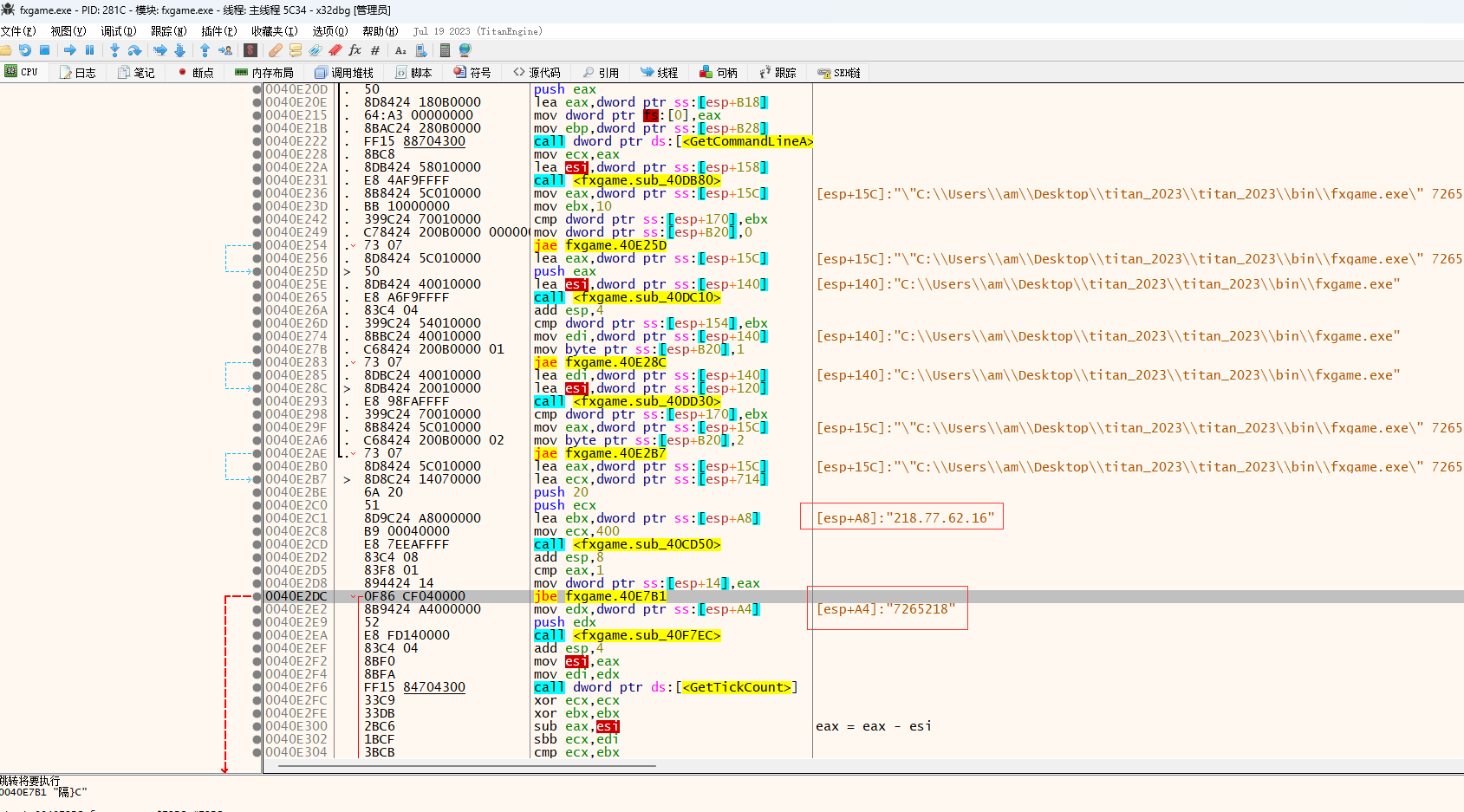Image resolution: width=1464 pixels, height=812 pixels.
Task: Open the Scylla plugin icon
Action: [251, 50]
